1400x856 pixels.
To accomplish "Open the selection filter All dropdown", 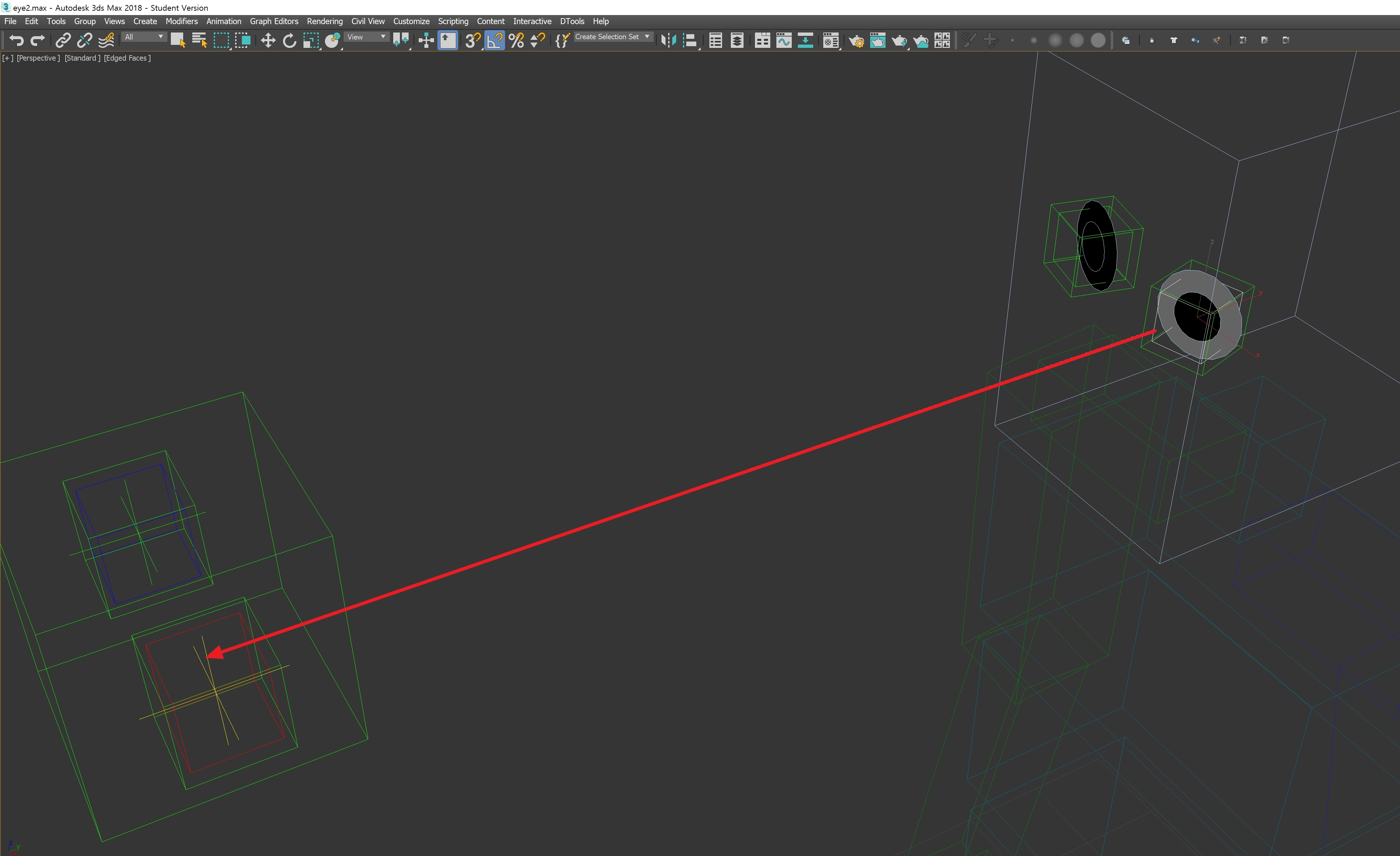I will point(144,37).
